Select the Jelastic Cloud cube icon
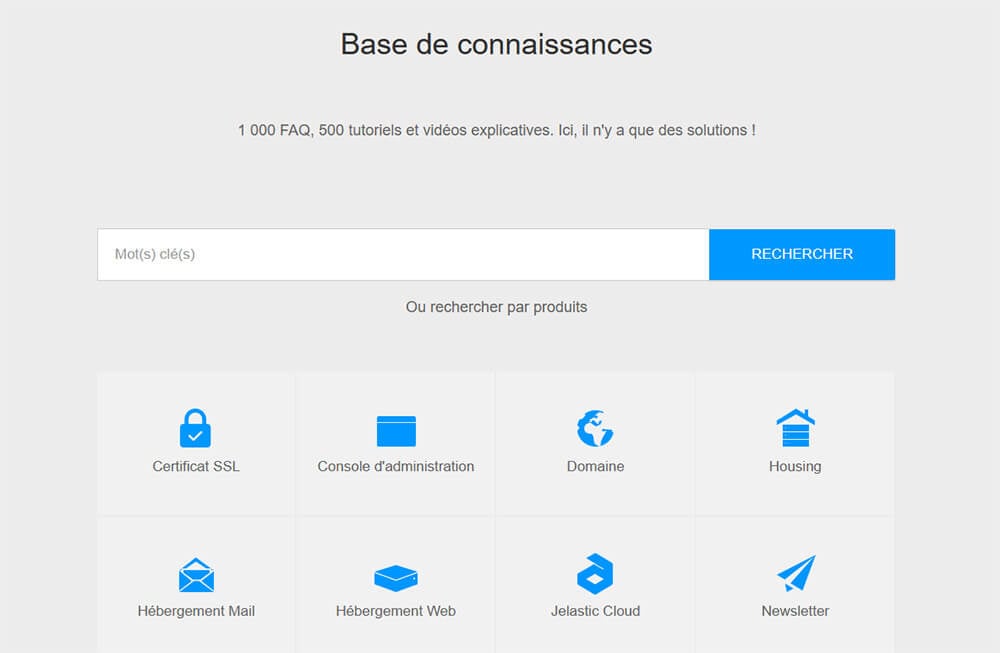The width and height of the screenshot is (1000, 653). 595,570
